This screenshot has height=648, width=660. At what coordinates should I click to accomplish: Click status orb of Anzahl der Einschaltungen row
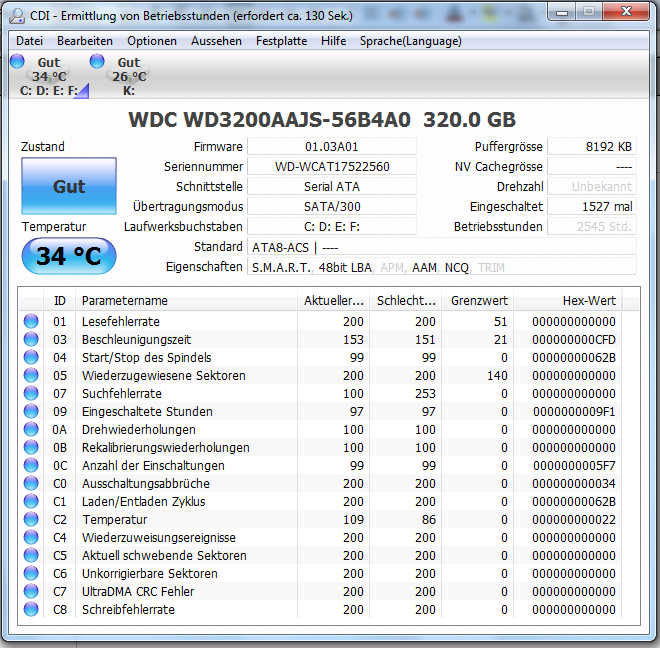point(31,465)
